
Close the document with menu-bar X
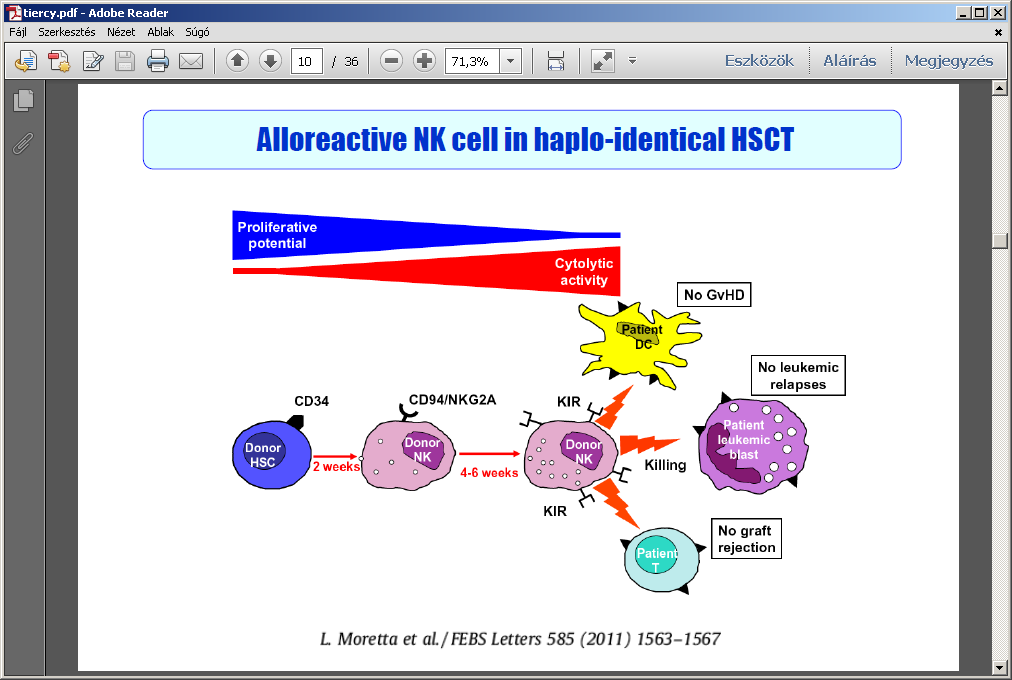tap(998, 32)
